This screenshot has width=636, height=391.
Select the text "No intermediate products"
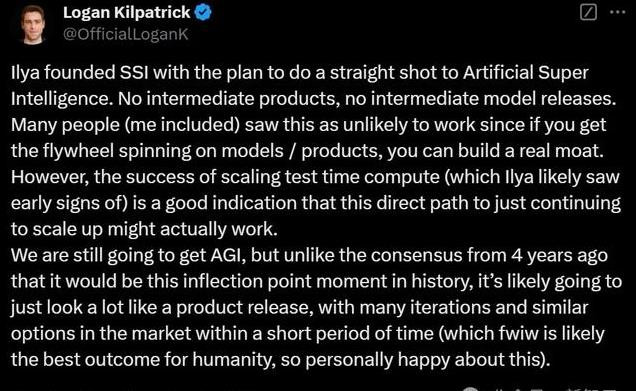227,99
